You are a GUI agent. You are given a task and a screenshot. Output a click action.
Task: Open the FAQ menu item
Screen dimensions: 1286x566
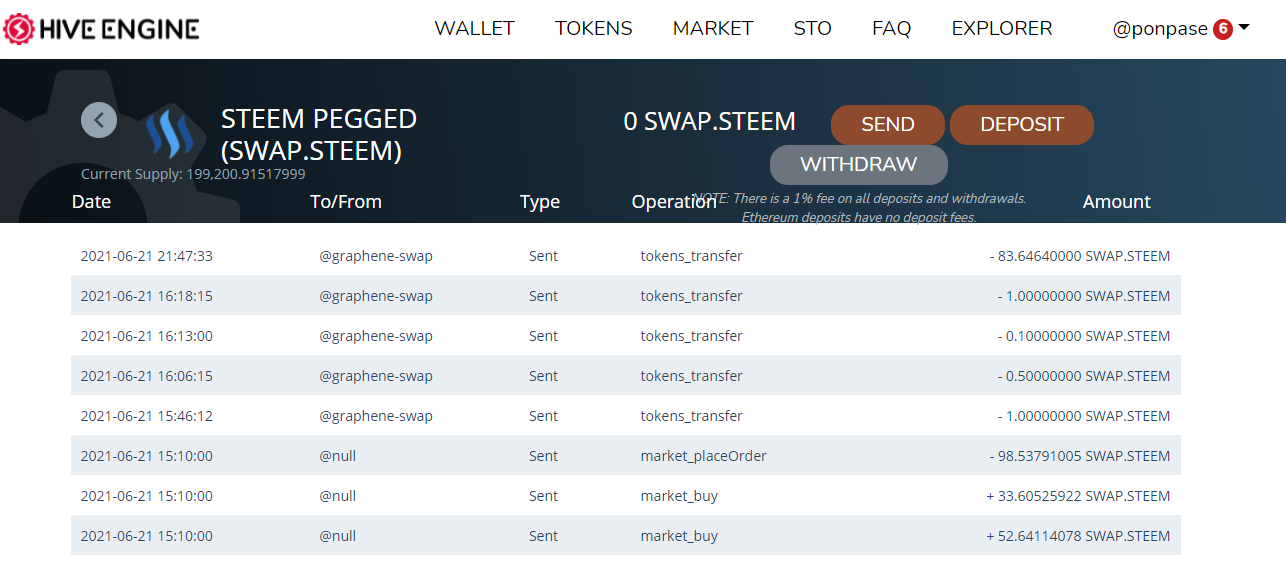pos(892,29)
